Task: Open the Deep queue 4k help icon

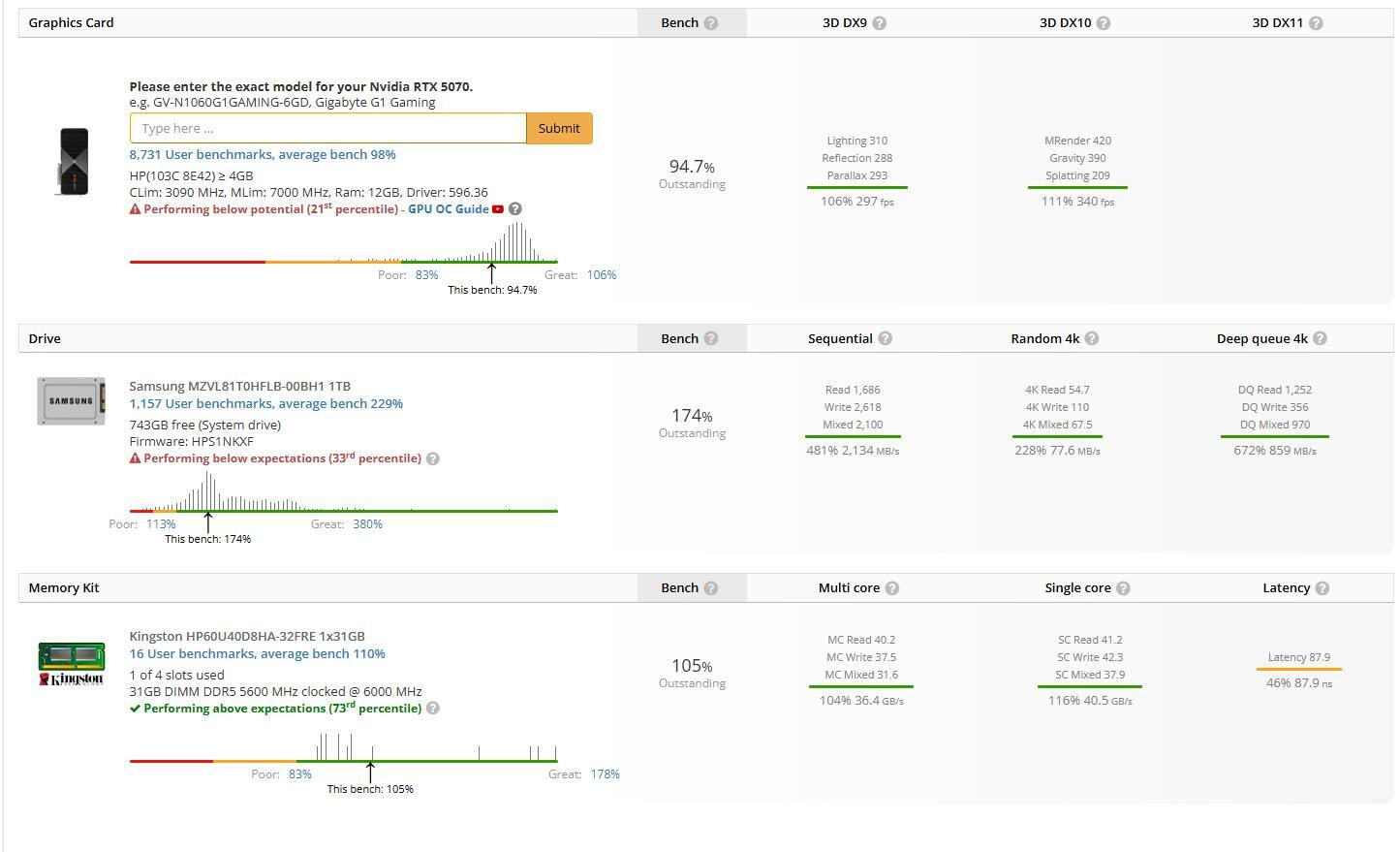Action: (1321, 338)
